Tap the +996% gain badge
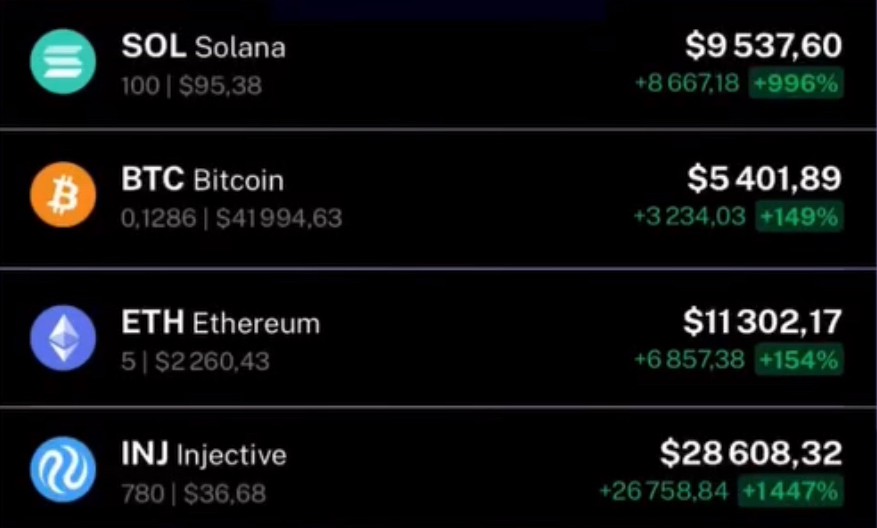 click(x=796, y=83)
